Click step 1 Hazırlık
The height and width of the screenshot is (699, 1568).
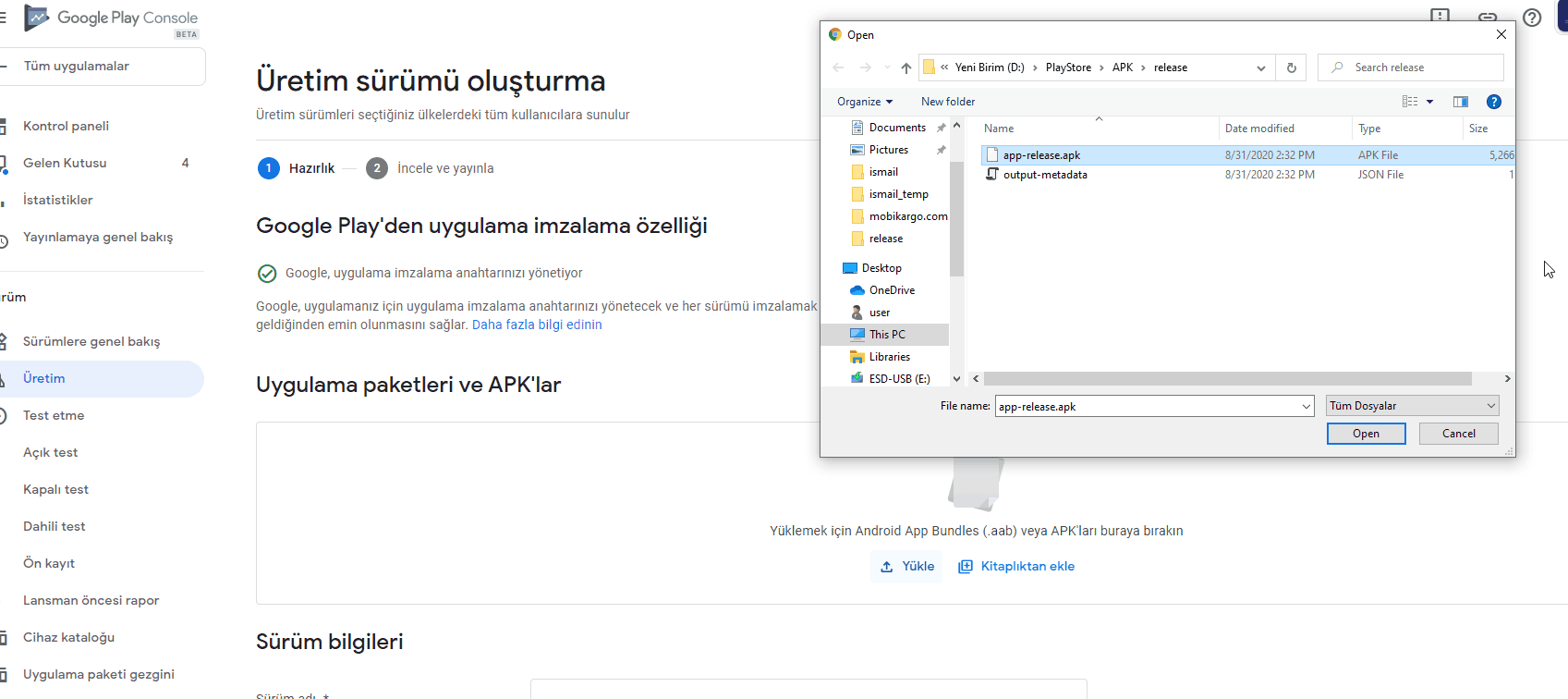(297, 168)
